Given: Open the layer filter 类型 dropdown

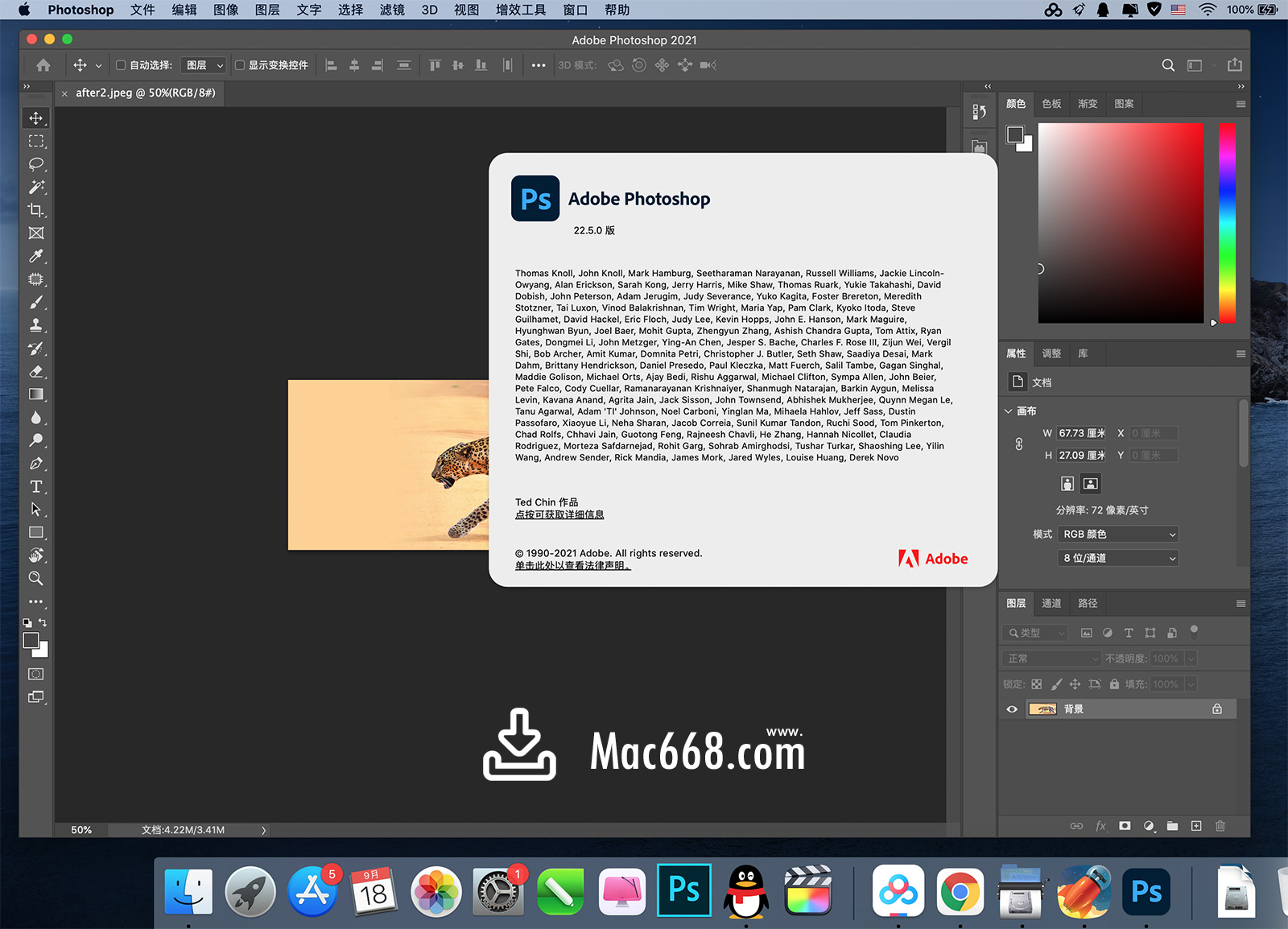Looking at the screenshot, I should [1035, 633].
